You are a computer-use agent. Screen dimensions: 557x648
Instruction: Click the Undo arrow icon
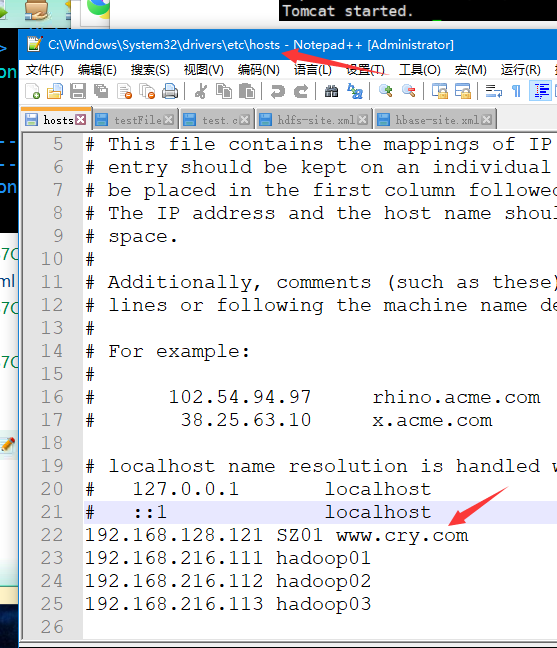point(278,91)
